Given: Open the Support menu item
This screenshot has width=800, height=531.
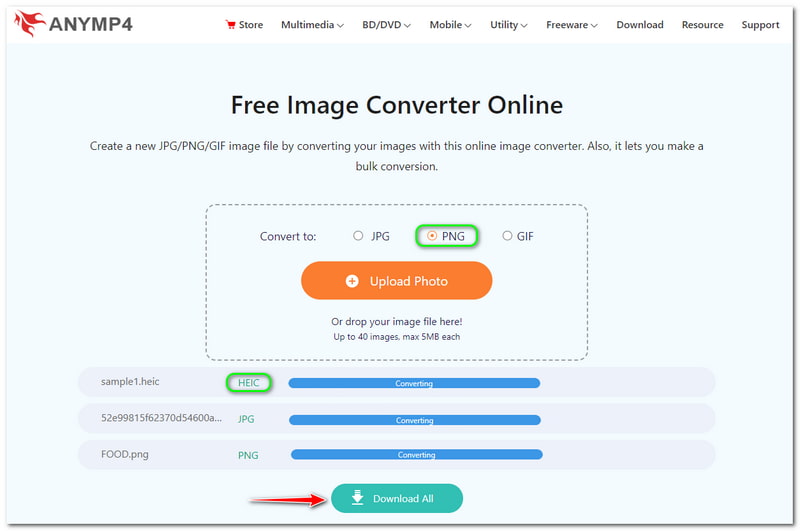Looking at the screenshot, I should (x=760, y=24).
